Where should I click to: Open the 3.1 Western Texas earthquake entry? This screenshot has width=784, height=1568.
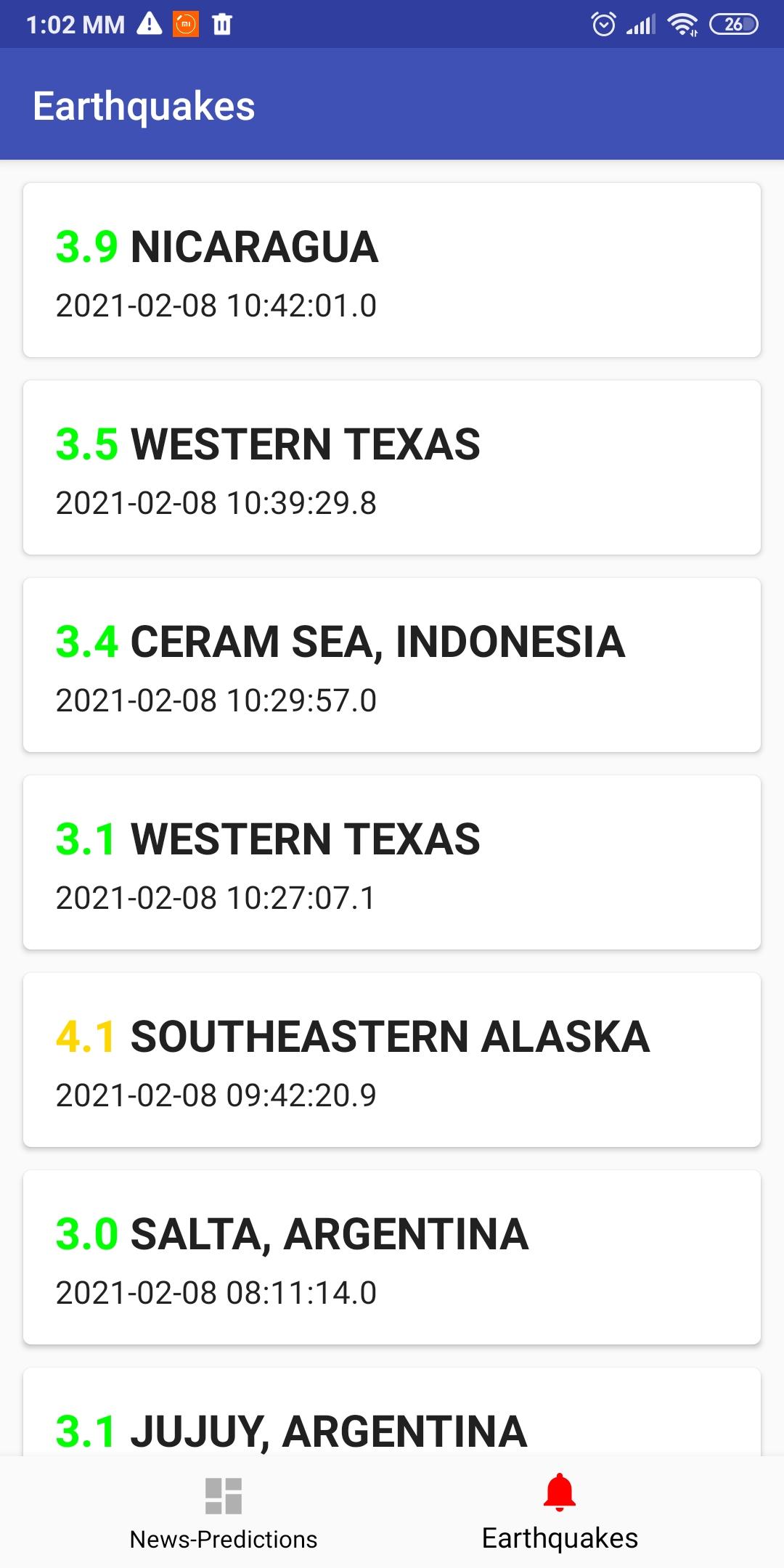tap(392, 862)
